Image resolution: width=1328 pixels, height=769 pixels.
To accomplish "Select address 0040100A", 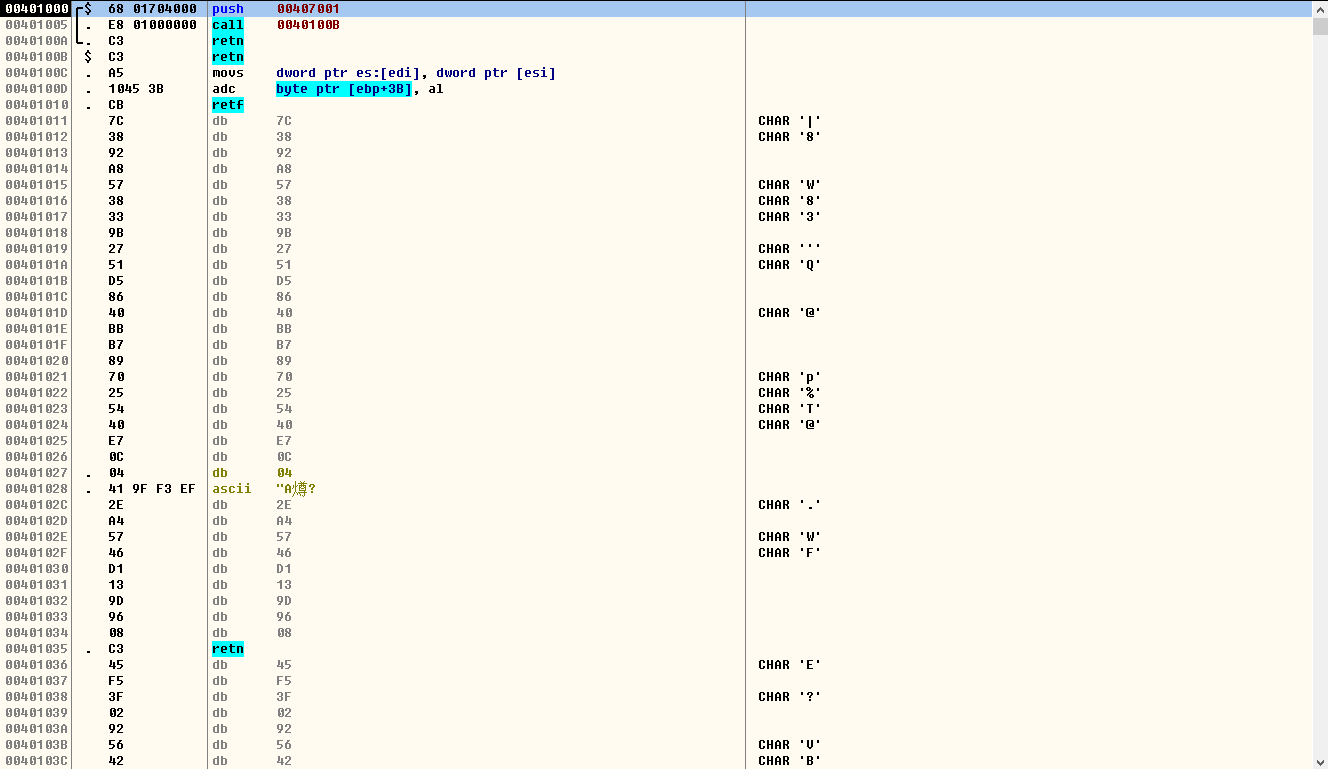I will pos(36,41).
